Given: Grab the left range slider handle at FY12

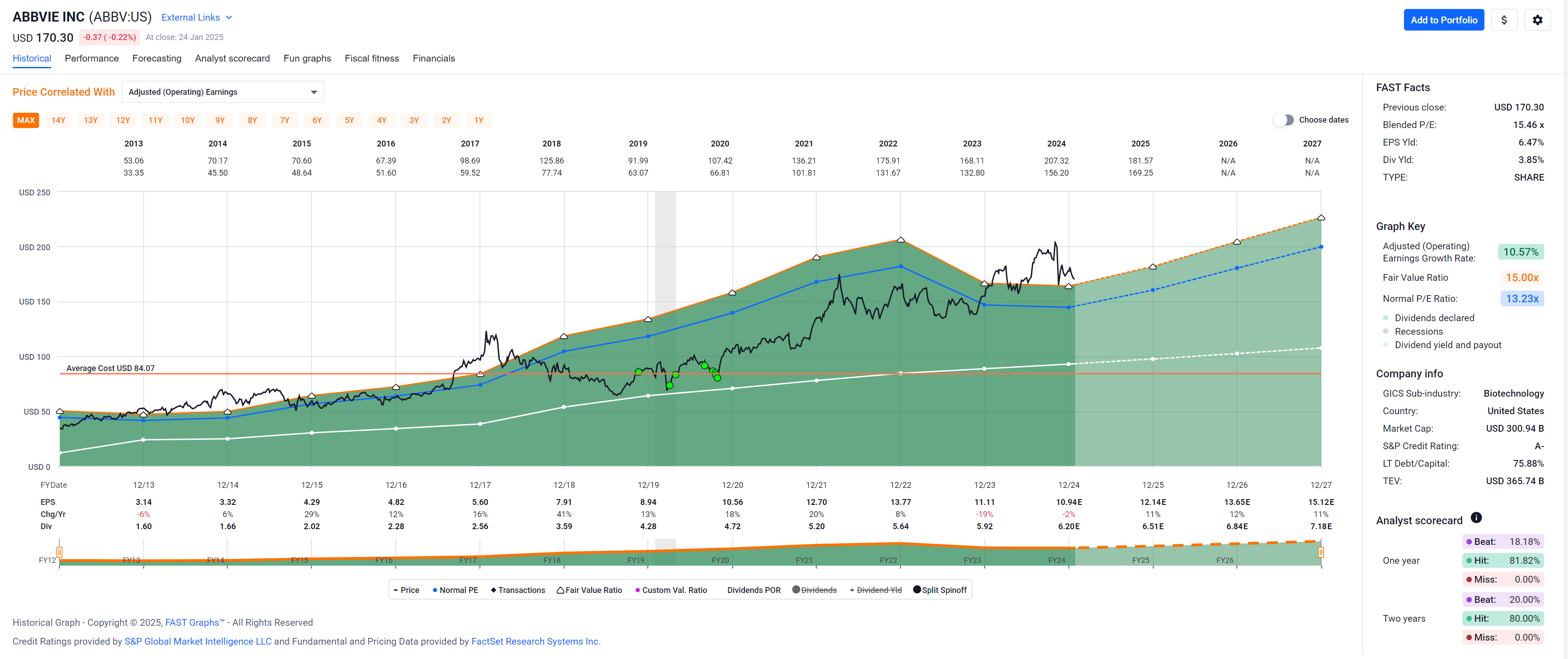Looking at the screenshot, I should coord(59,553).
